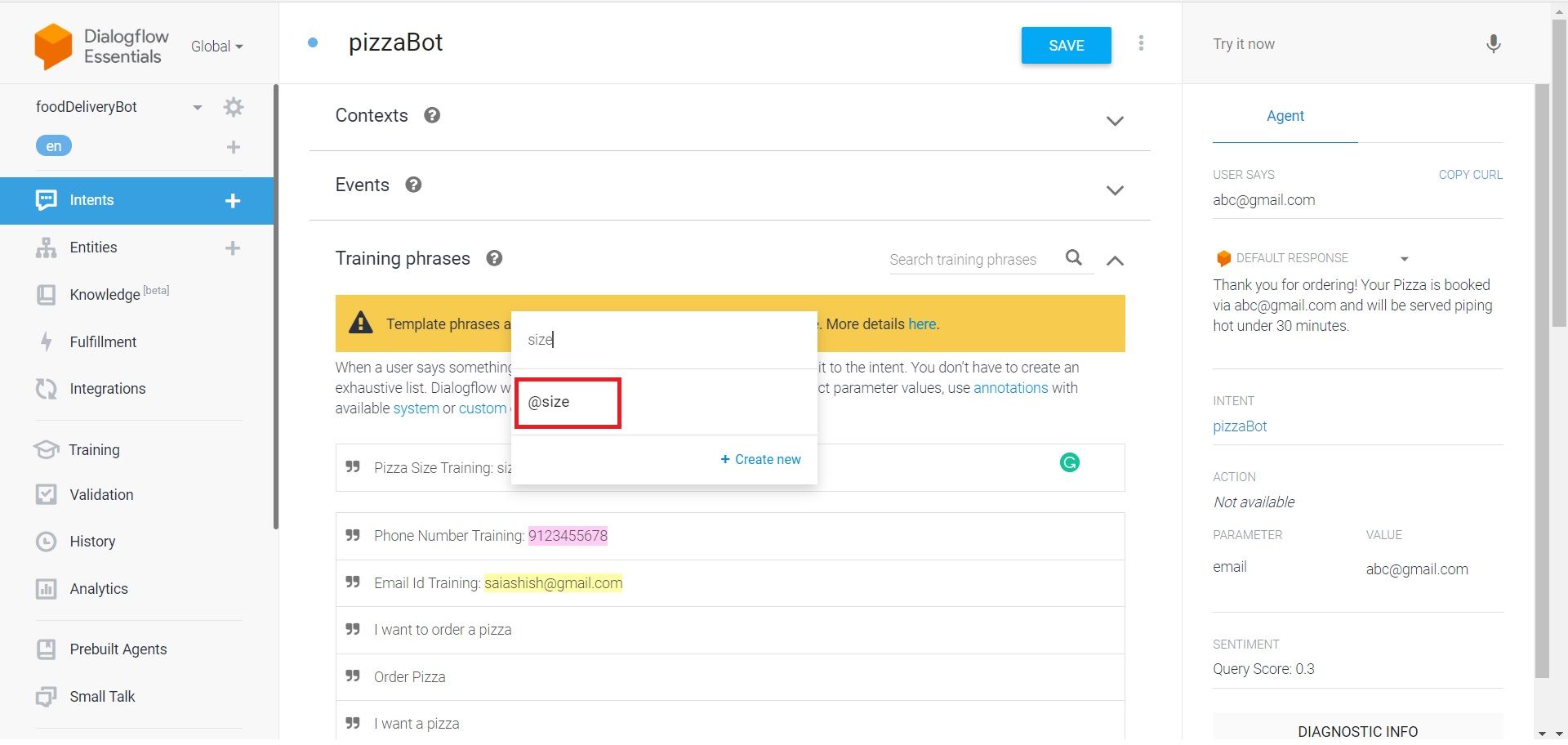Switch to the Agent tab
This screenshot has height=745, width=1568.
[1285, 116]
